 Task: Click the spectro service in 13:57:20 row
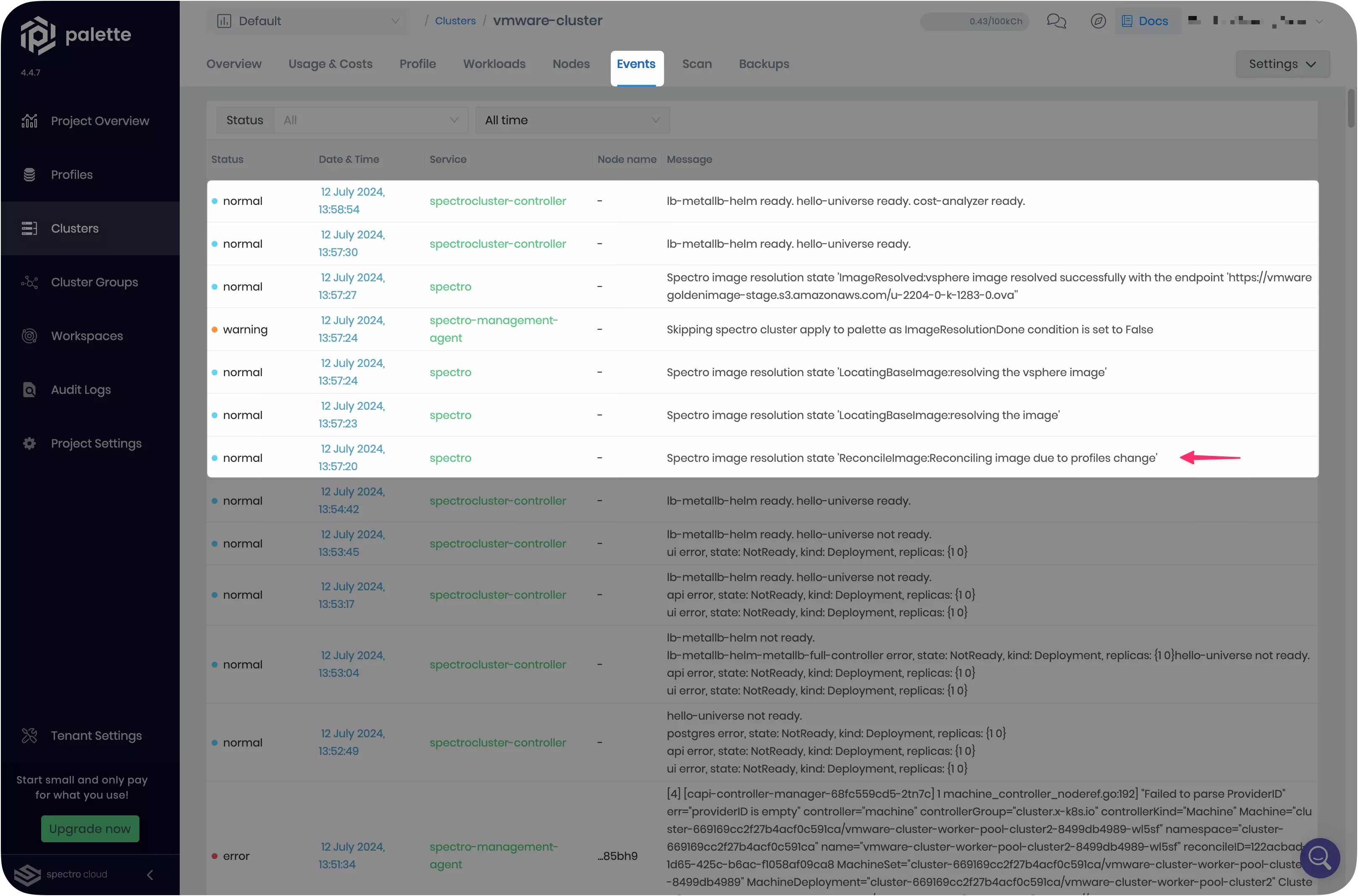[450, 458]
